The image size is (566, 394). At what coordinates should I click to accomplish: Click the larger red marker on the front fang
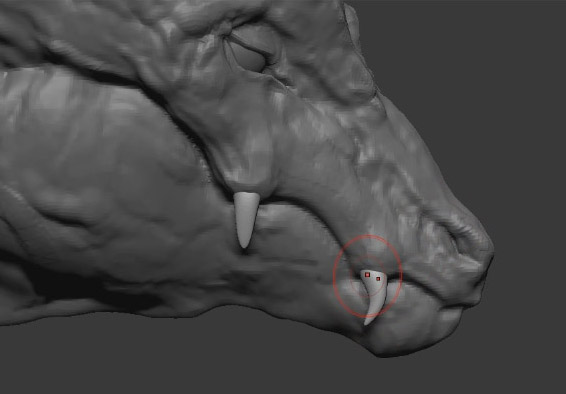click(x=367, y=275)
